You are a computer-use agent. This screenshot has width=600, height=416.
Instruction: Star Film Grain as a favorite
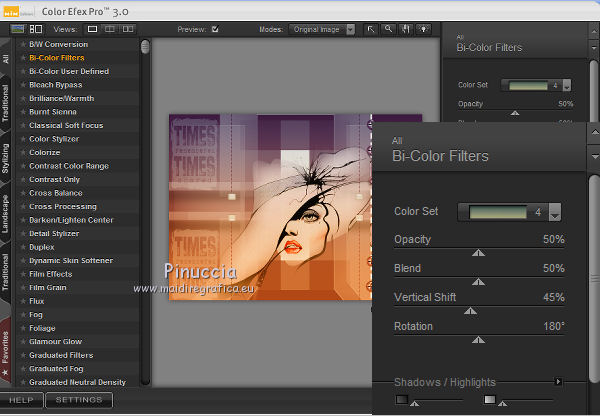coord(23,287)
